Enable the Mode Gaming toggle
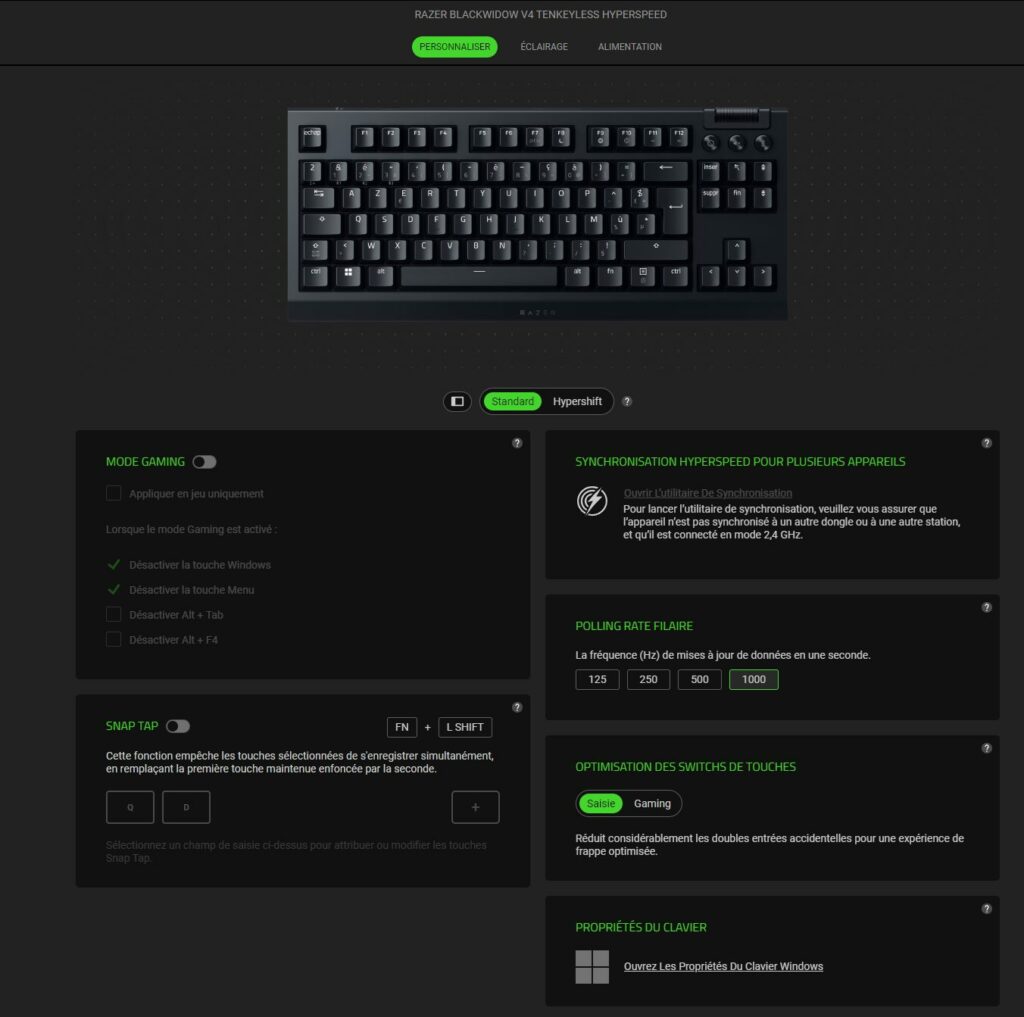The width and height of the screenshot is (1024, 1017). (x=204, y=462)
